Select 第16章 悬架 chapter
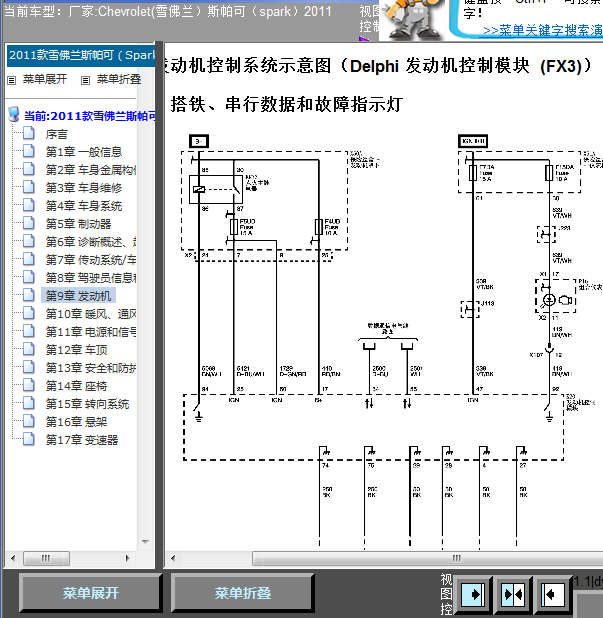Image resolution: width=603 pixels, height=618 pixels. 76,422
